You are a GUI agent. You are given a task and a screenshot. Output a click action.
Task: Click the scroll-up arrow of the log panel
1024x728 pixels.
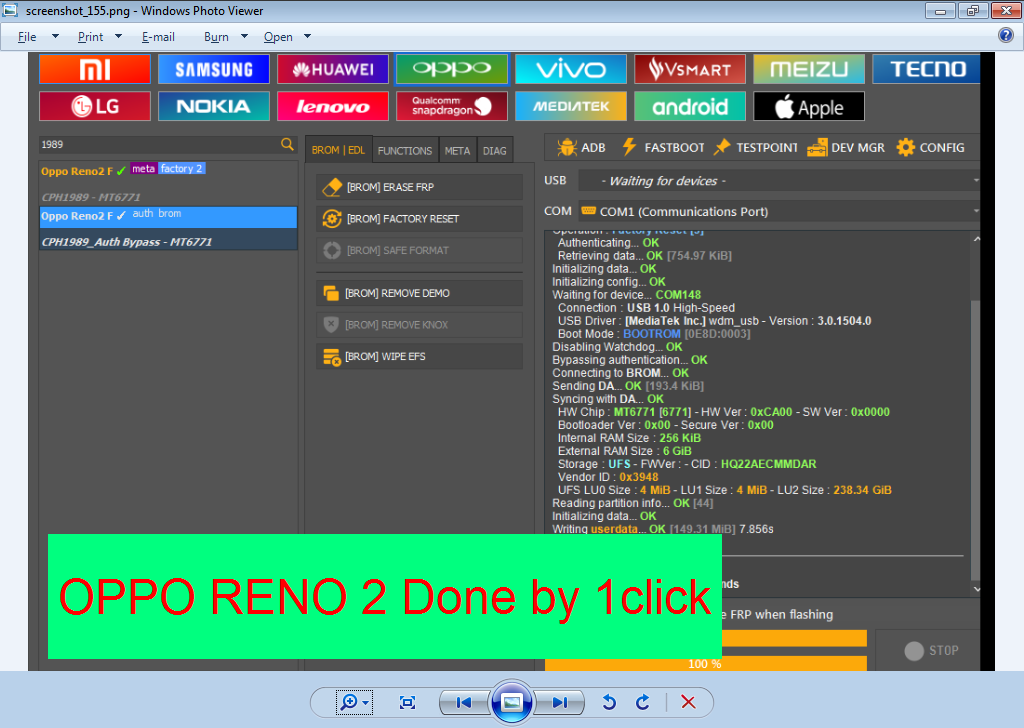tap(976, 239)
